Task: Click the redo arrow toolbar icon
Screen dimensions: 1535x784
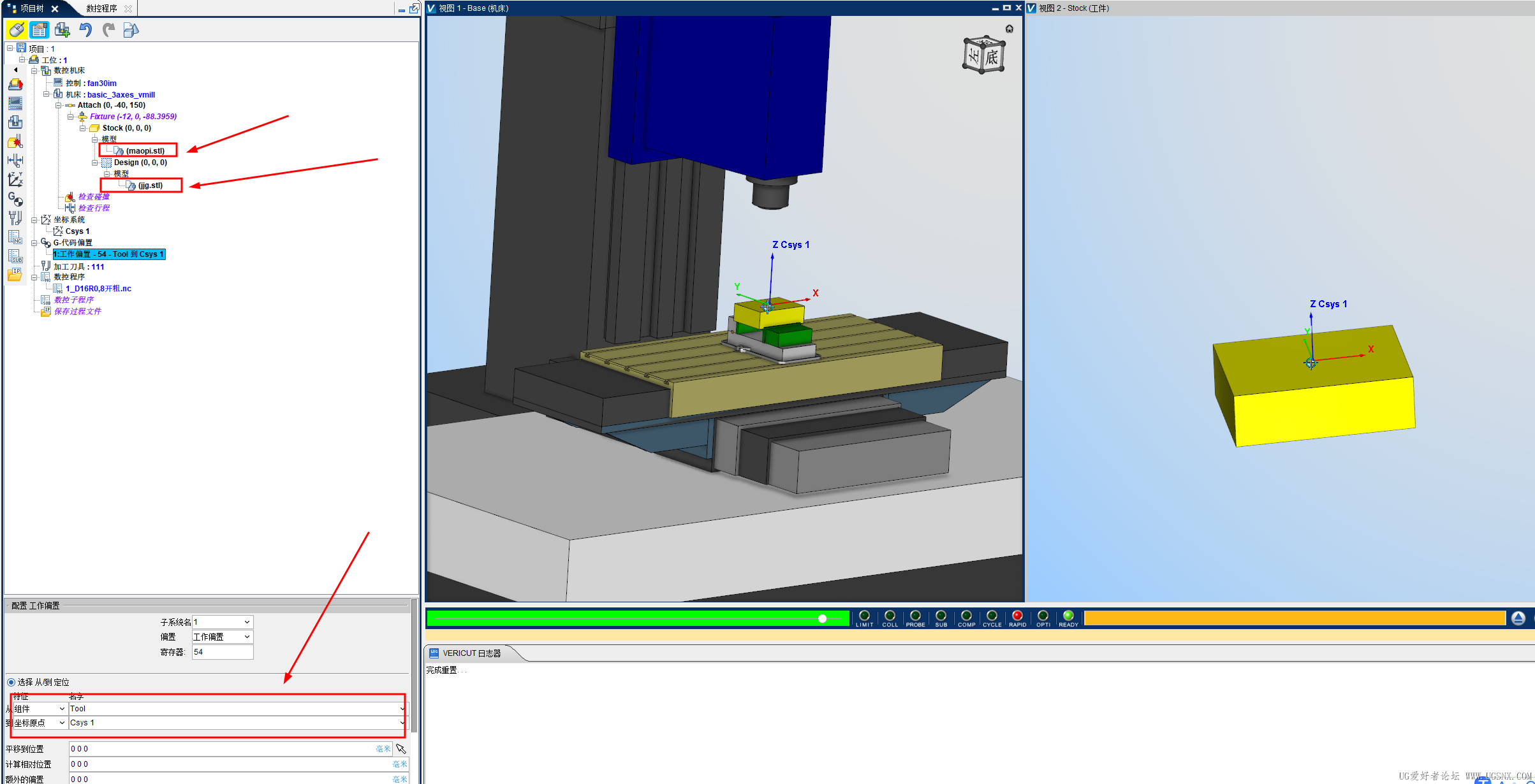Action: 109,29
